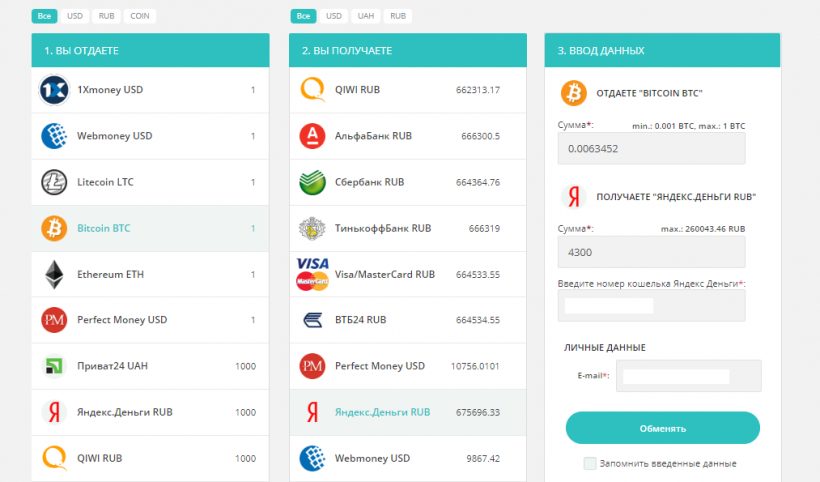The width and height of the screenshot is (820, 482).
Task: Click the 1Xmoney USD logo icon
Action: (x=54, y=90)
